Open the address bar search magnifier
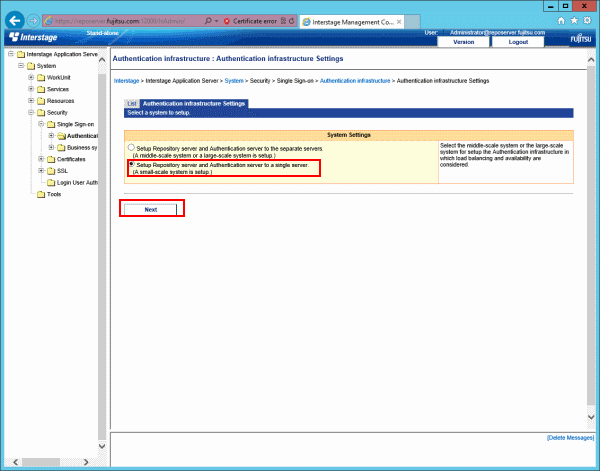The height and width of the screenshot is (471, 600). point(208,21)
